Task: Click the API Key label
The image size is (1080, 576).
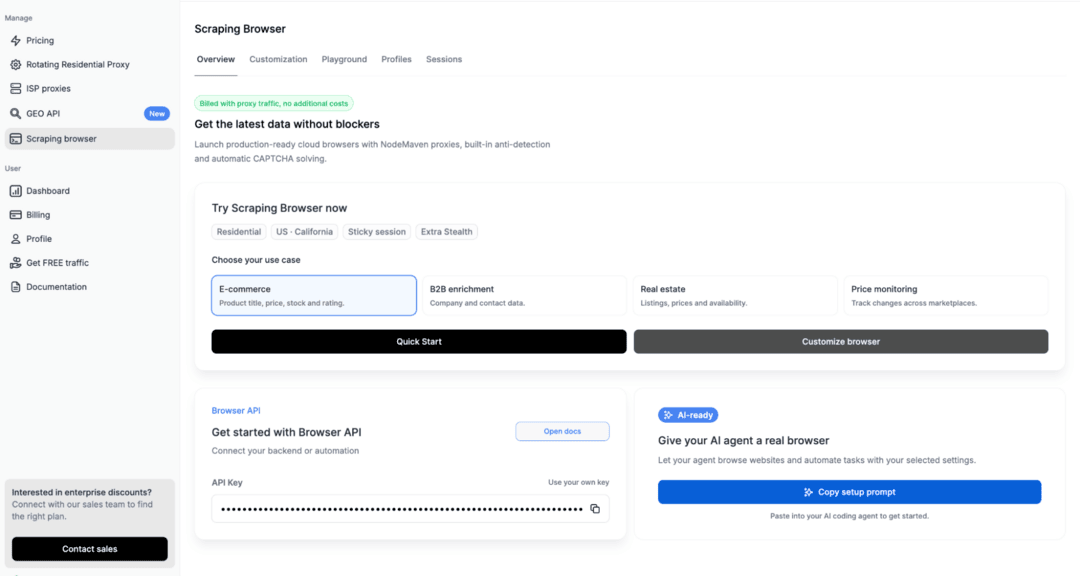Action: (x=227, y=483)
